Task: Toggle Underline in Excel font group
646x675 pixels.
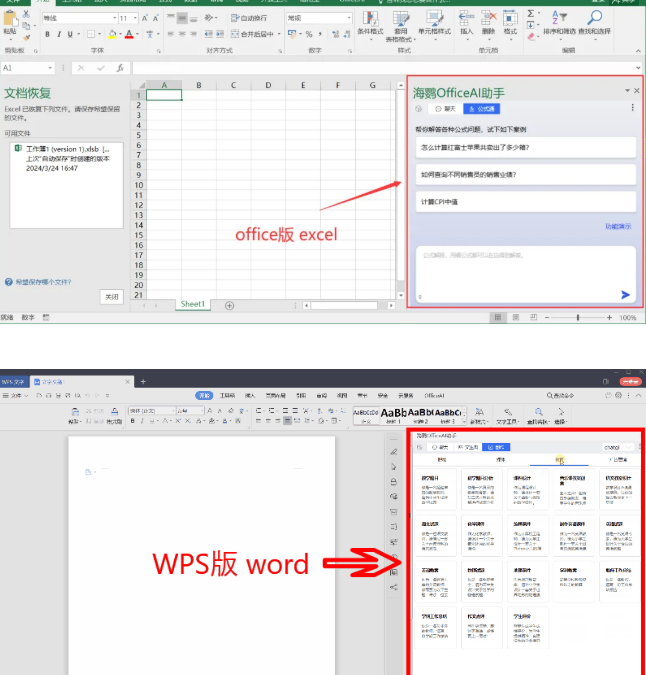Action: point(70,34)
